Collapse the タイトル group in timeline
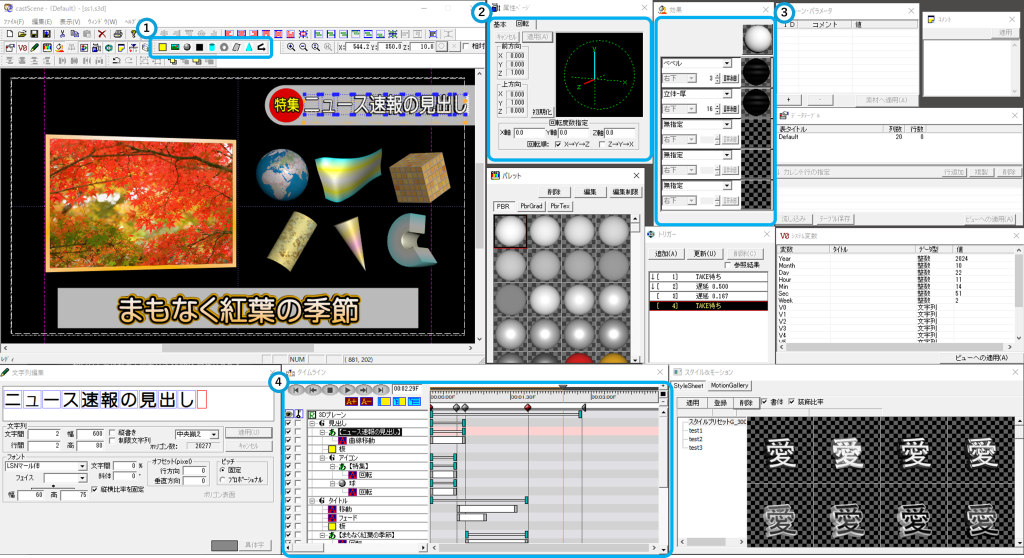Screen dimensions: 1024x558 click(x=312, y=501)
